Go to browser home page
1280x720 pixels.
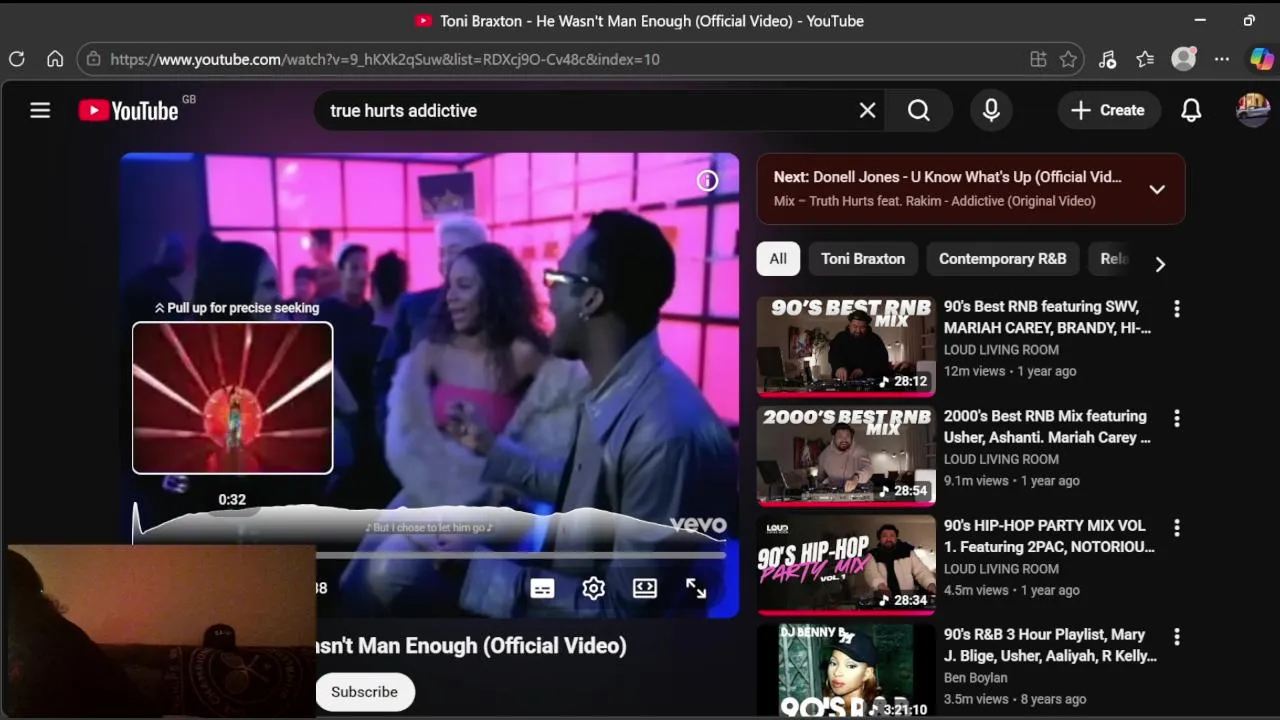coord(55,59)
